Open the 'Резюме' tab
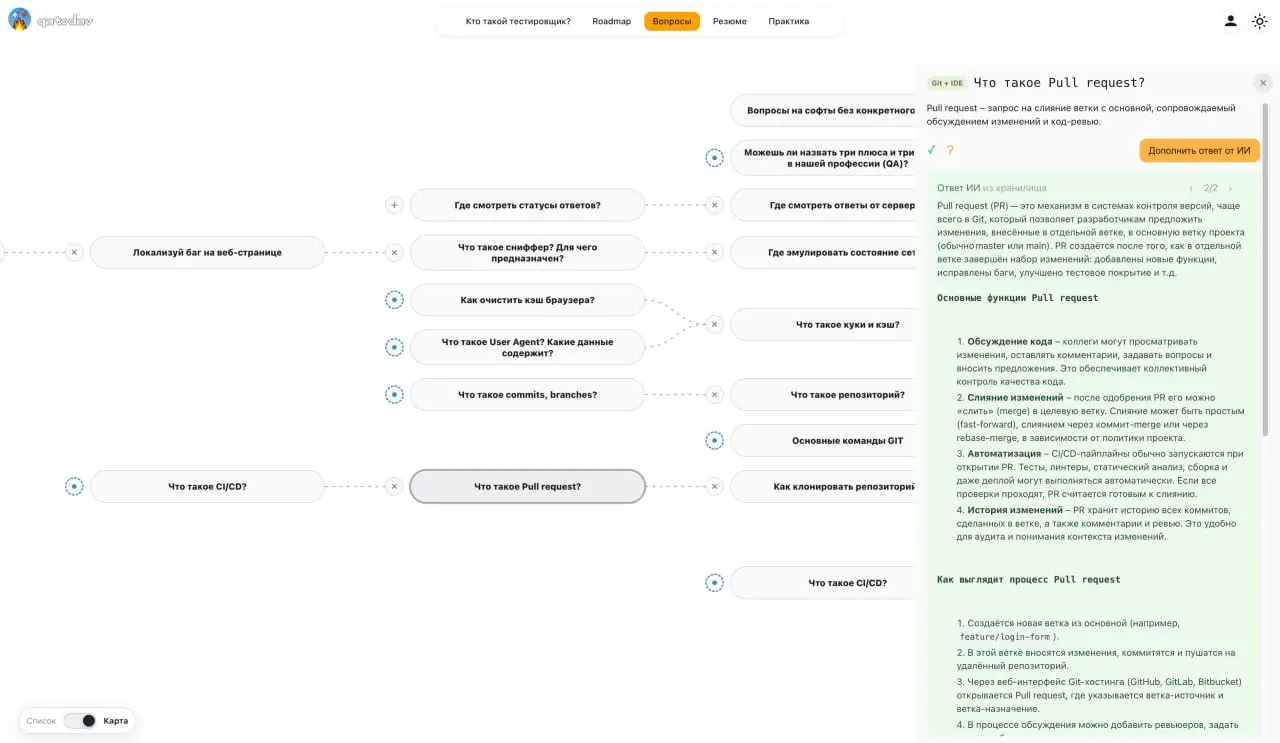The height and width of the screenshot is (743, 1280). [730, 21]
